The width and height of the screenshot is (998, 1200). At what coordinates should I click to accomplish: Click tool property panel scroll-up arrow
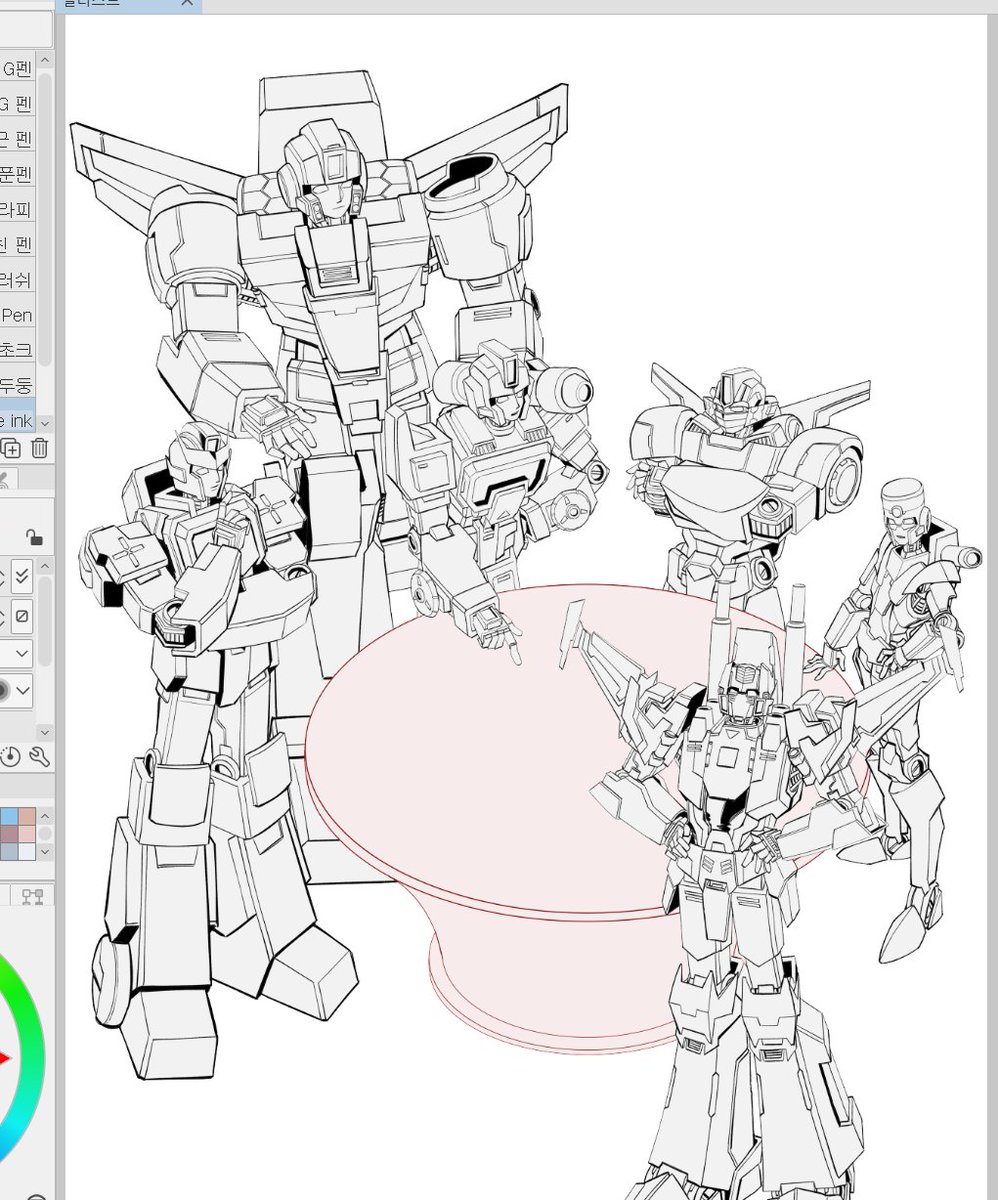[44, 568]
